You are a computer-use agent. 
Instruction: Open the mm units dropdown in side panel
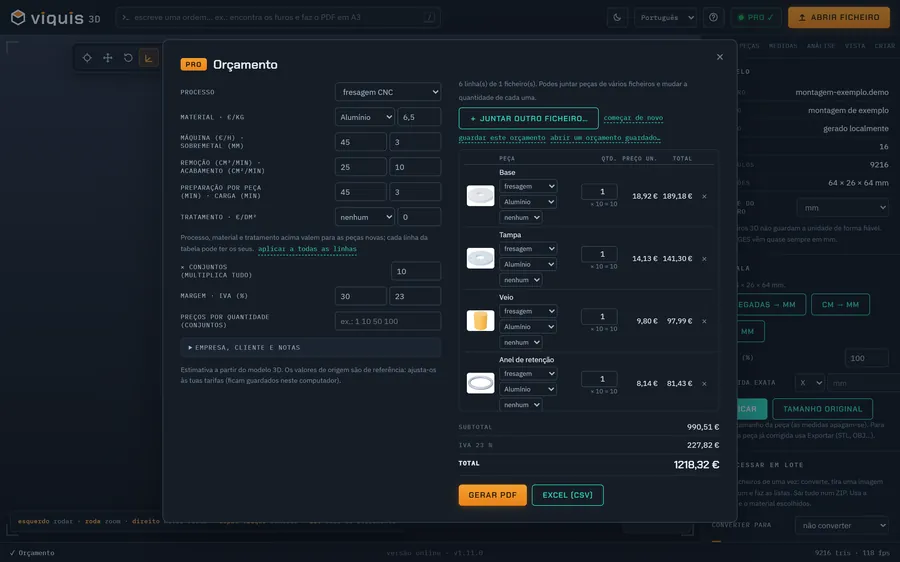pyautogui.click(x=843, y=208)
